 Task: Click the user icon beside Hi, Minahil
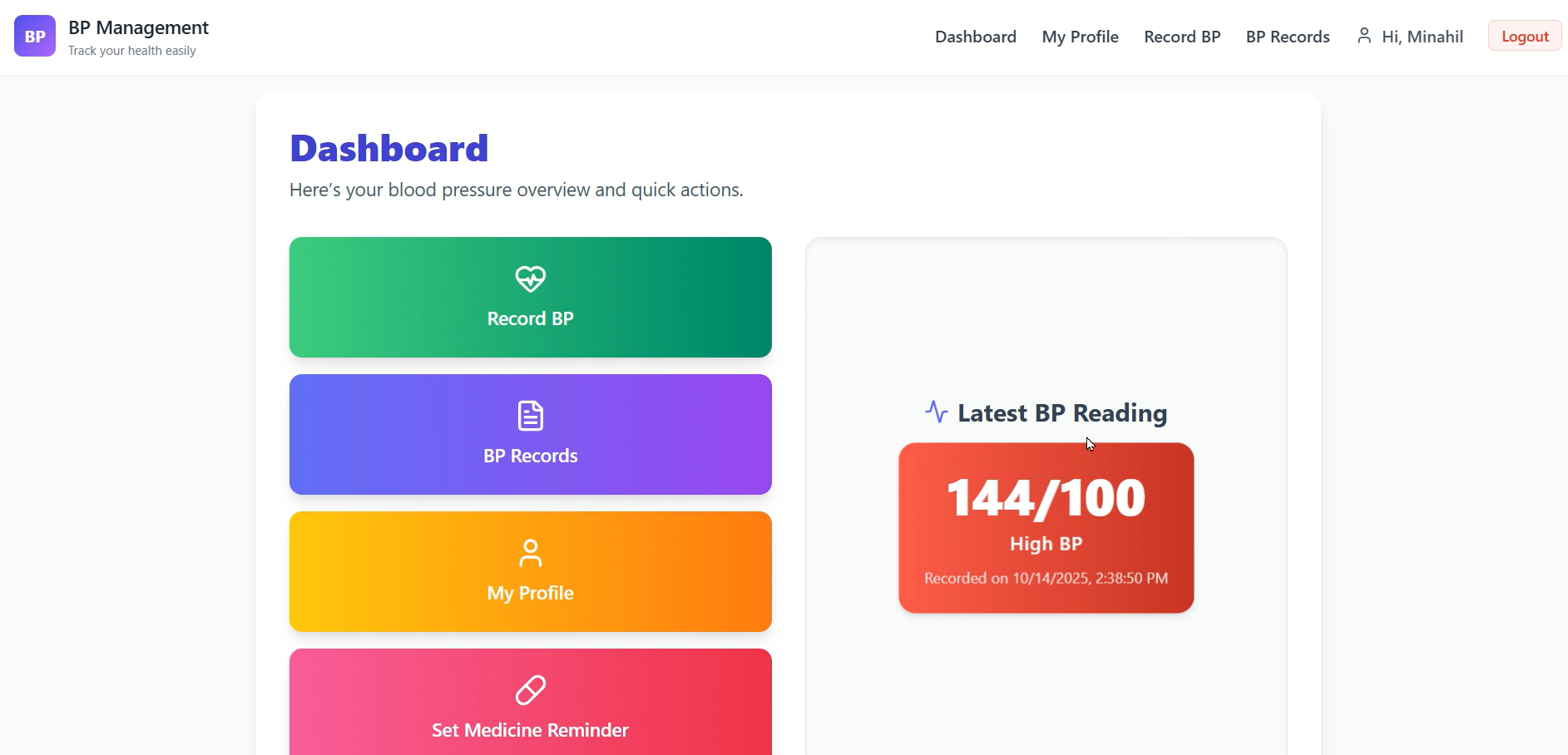[1363, 36]
